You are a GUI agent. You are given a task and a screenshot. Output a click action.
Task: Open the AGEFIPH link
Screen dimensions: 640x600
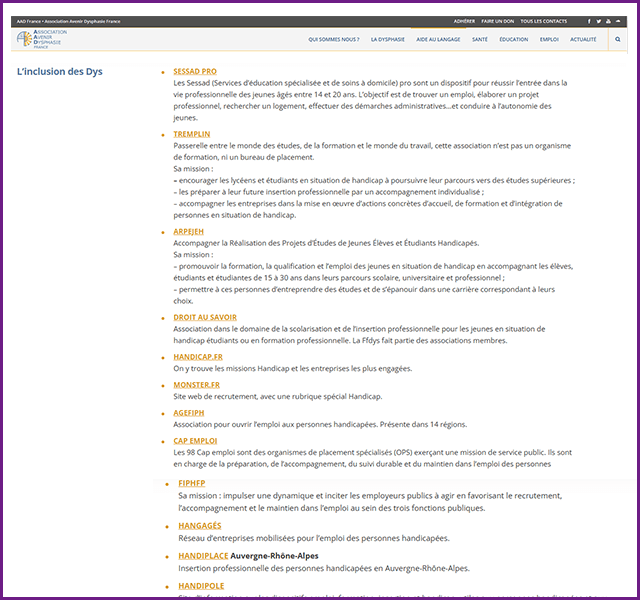[x=189, y=413]
